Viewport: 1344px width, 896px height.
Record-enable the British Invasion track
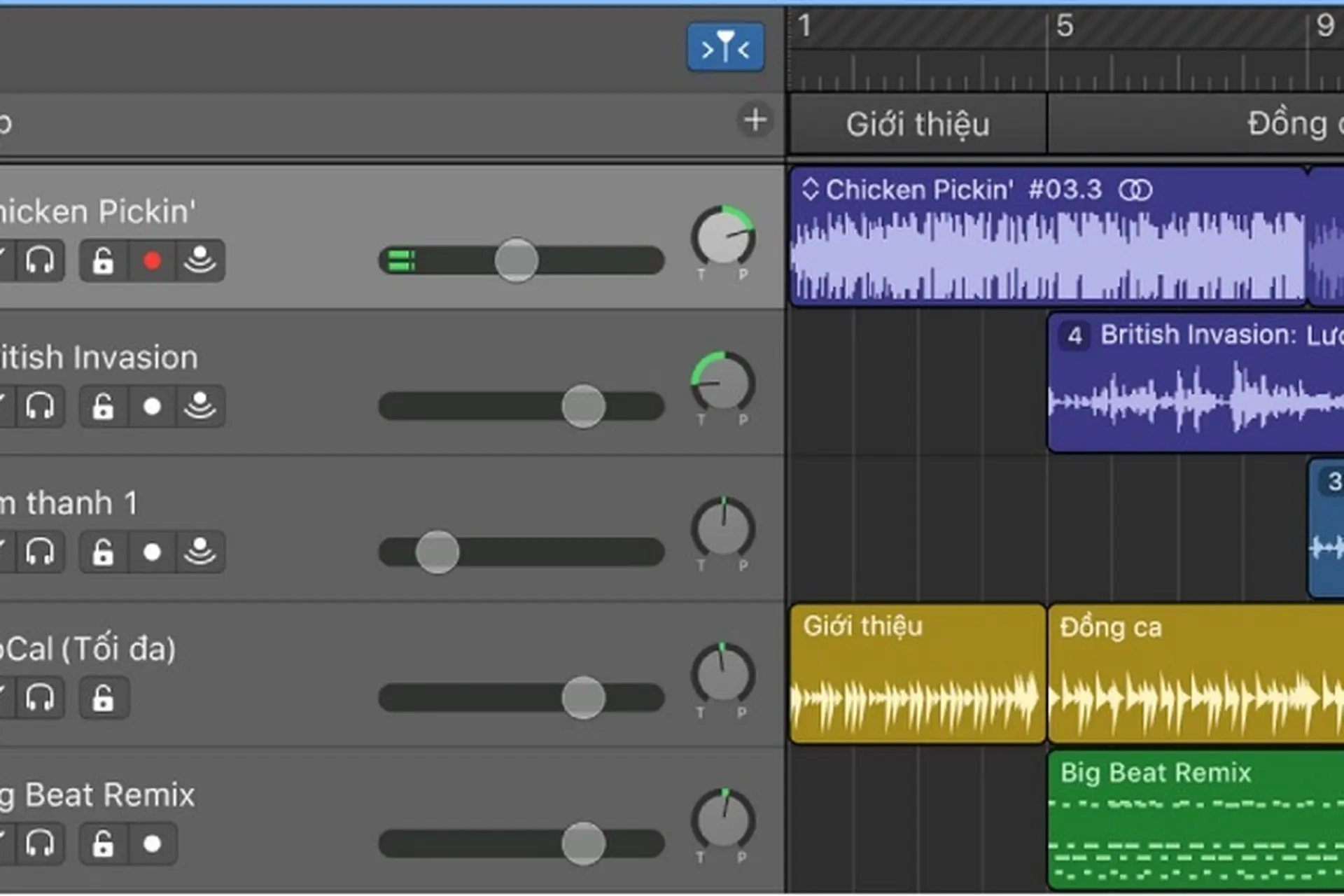pyautogui.click(x=151, y=406)
